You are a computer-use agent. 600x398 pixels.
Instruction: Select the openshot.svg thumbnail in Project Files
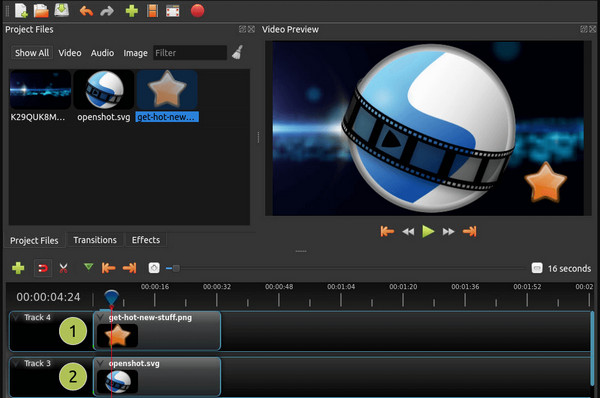[104, 90]
